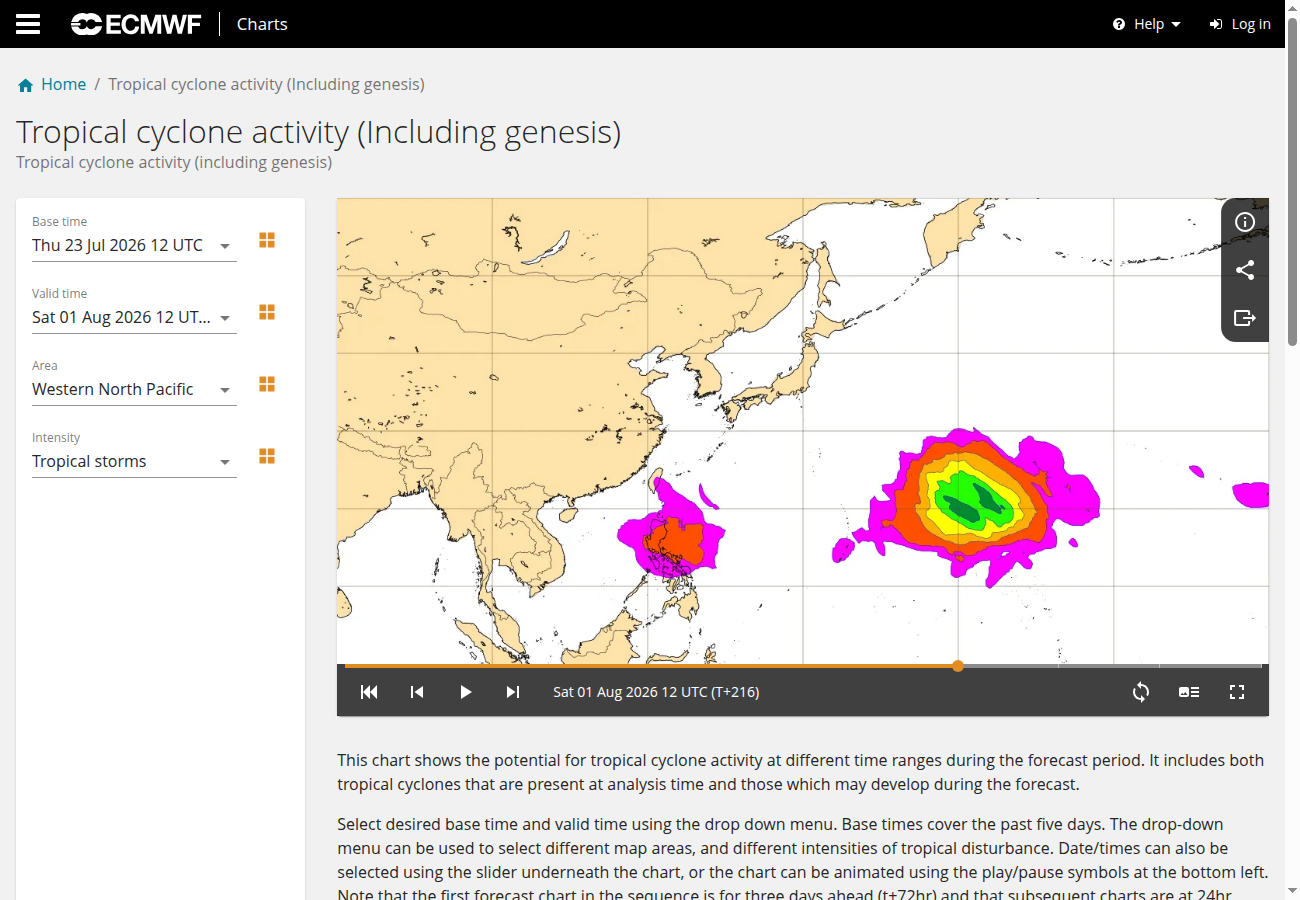Open Valid time grid selector icon
Screen dimensions: 1300x900
[267, 312]
